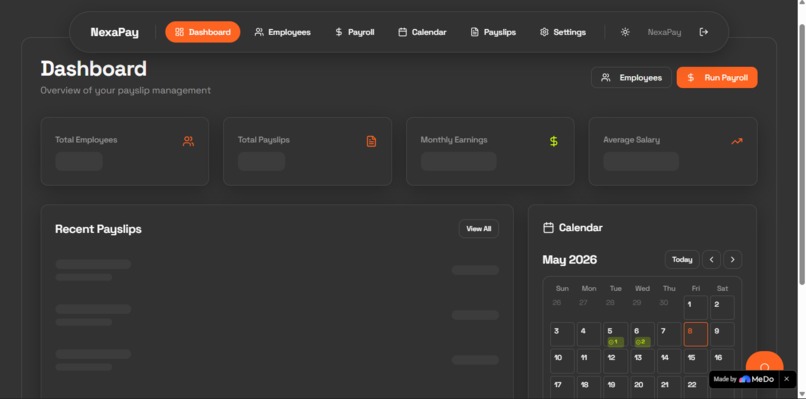Click the MeDo logo in the badge

[756, 379]
